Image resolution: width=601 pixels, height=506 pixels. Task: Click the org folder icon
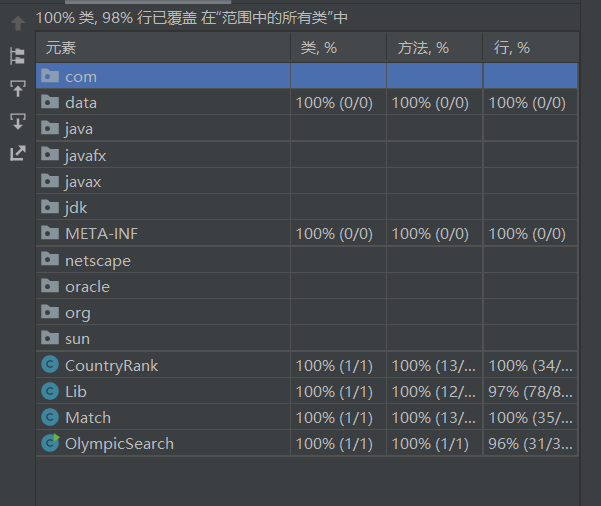pyautogui.click(x=50, y=312)
